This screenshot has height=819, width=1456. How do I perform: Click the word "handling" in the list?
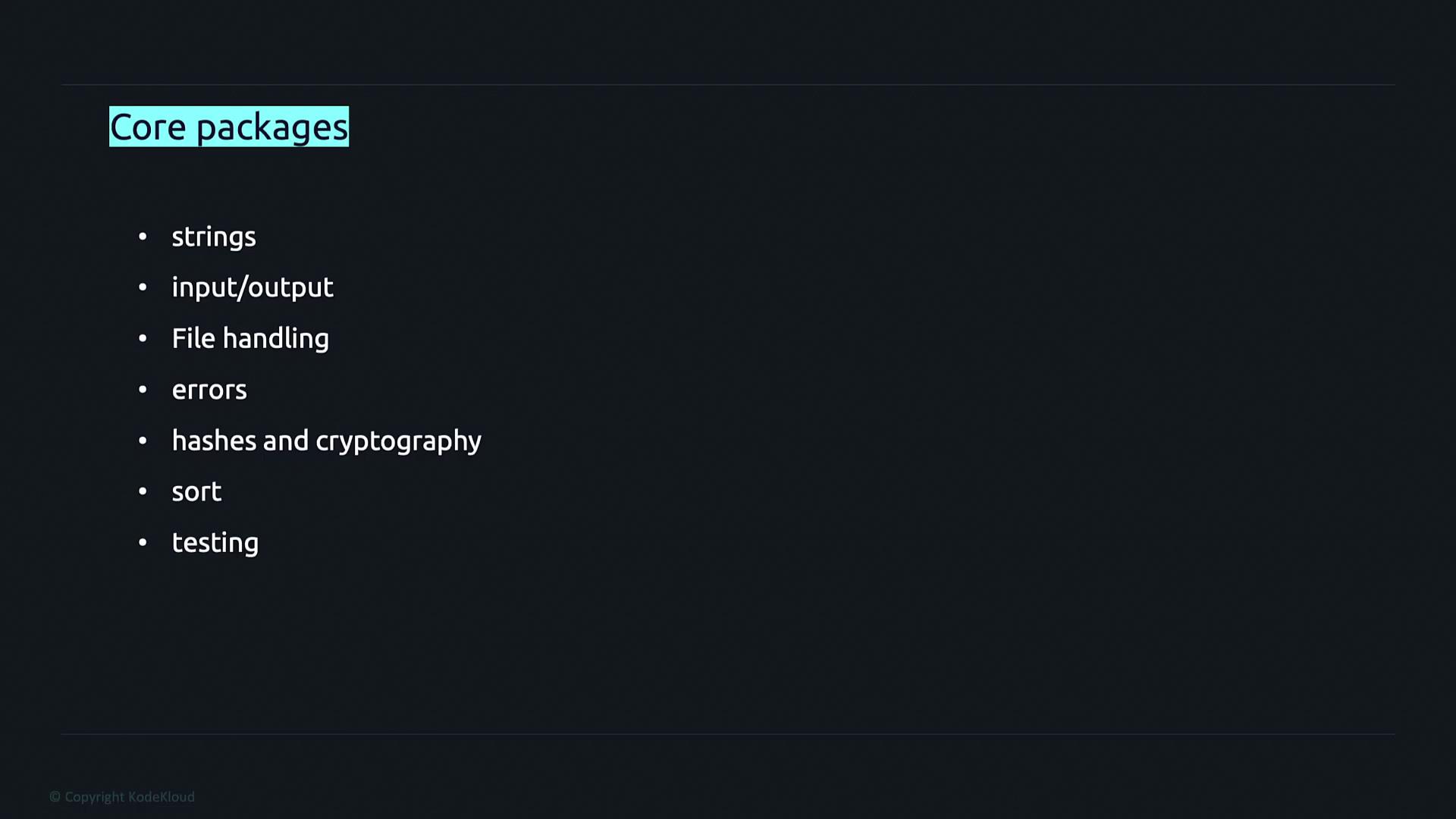tap(276, 338)
